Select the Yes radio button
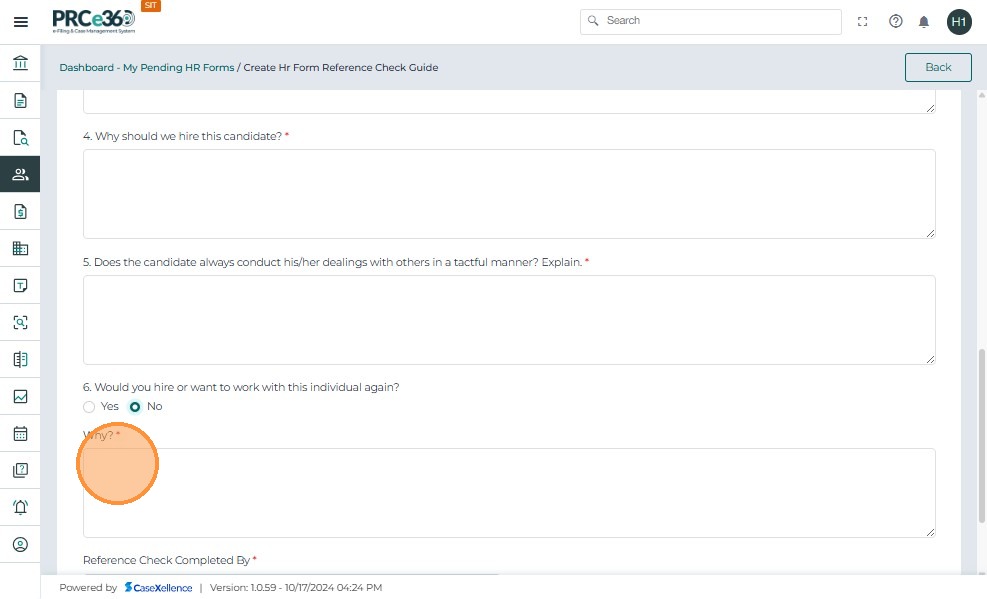 pos(89,407)
